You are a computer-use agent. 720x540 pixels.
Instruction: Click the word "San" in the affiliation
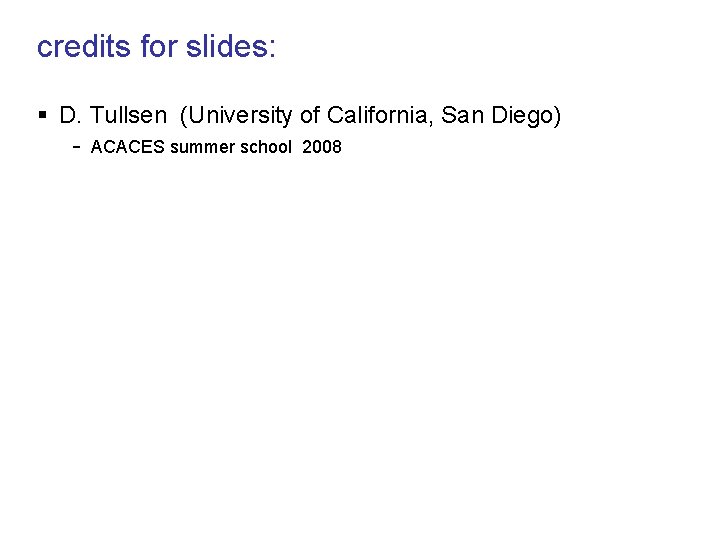point(462,116)
